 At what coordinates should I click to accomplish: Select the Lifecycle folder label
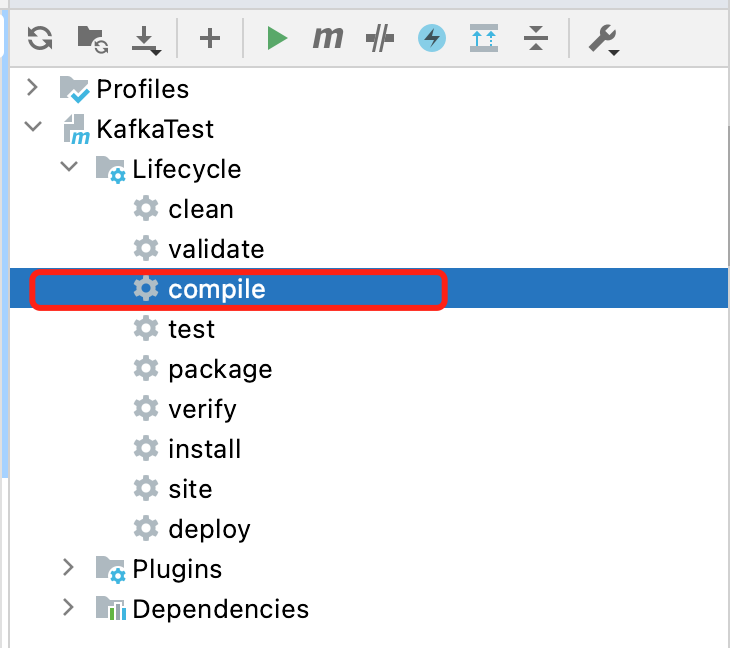[187, 169]
